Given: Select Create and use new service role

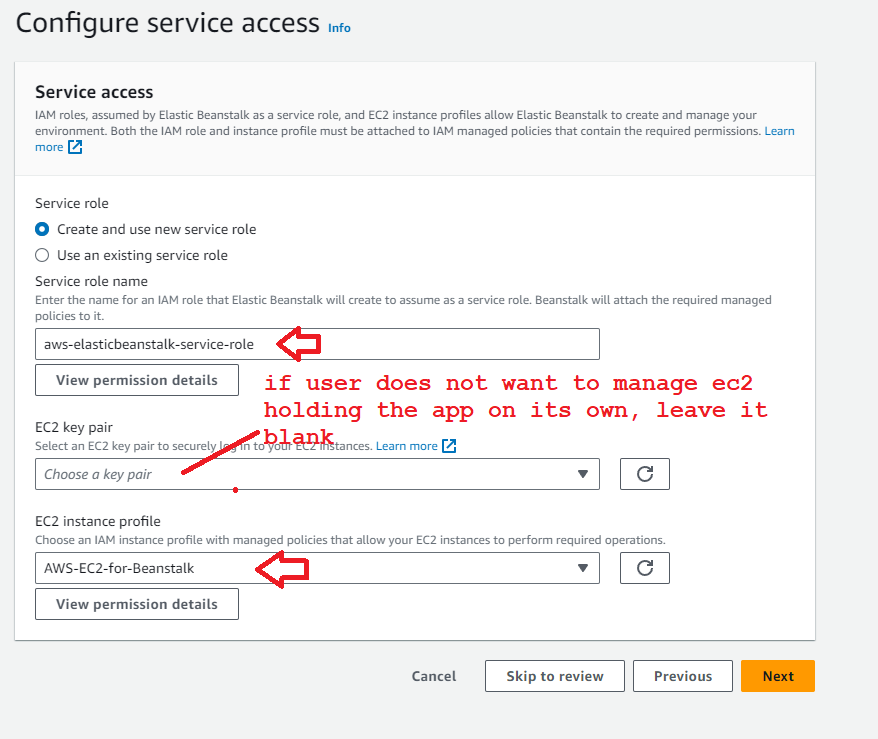Looking at the screenshot, I should pos(42,229).
